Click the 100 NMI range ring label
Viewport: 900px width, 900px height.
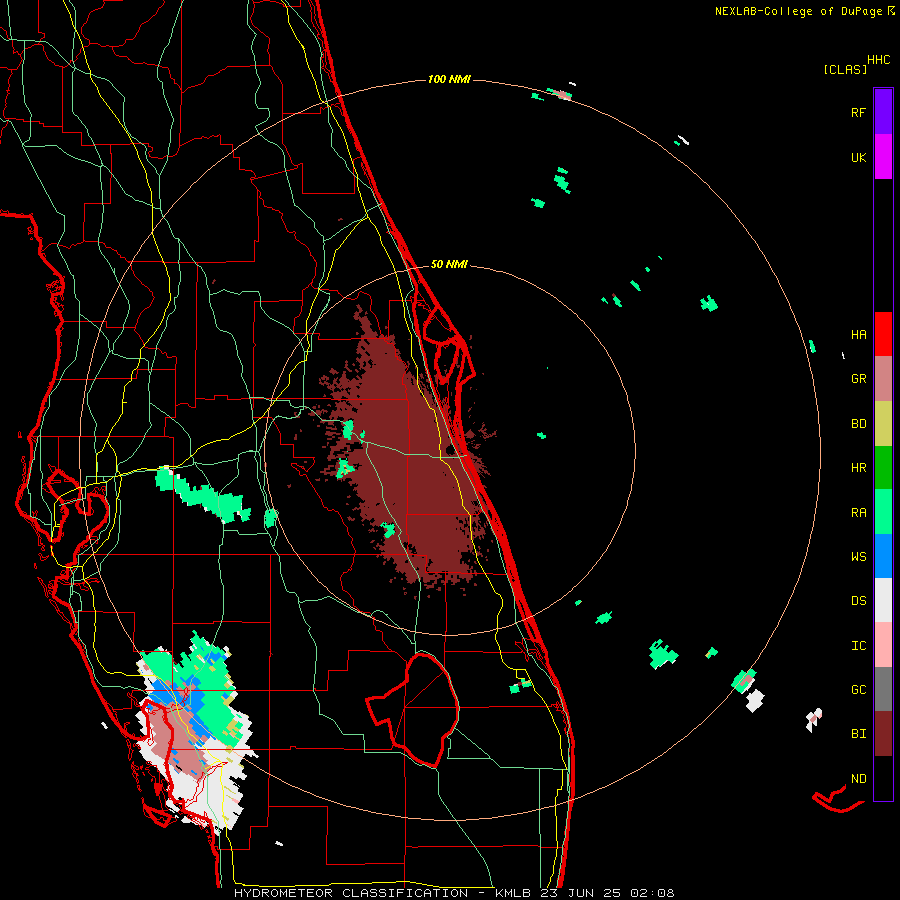(x=449, y=79)
